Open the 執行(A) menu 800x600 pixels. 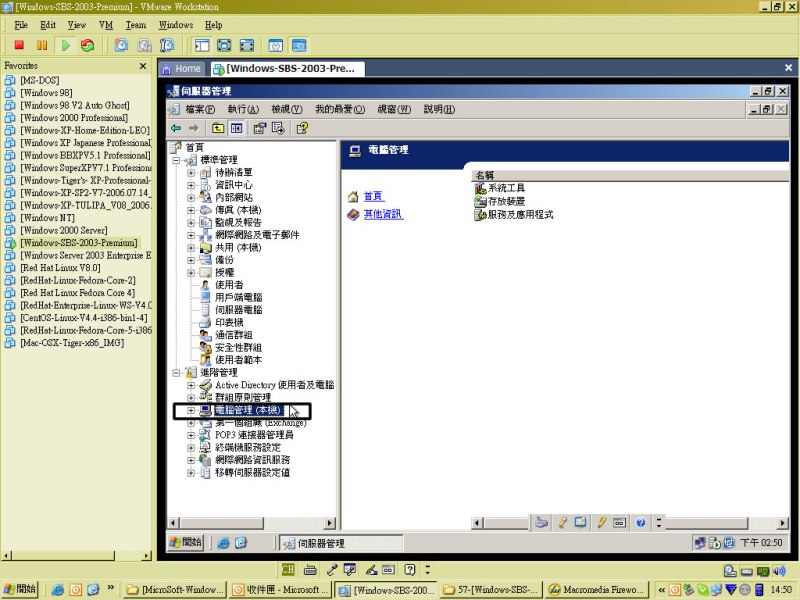pyautogui.click(x=243, y=109)
